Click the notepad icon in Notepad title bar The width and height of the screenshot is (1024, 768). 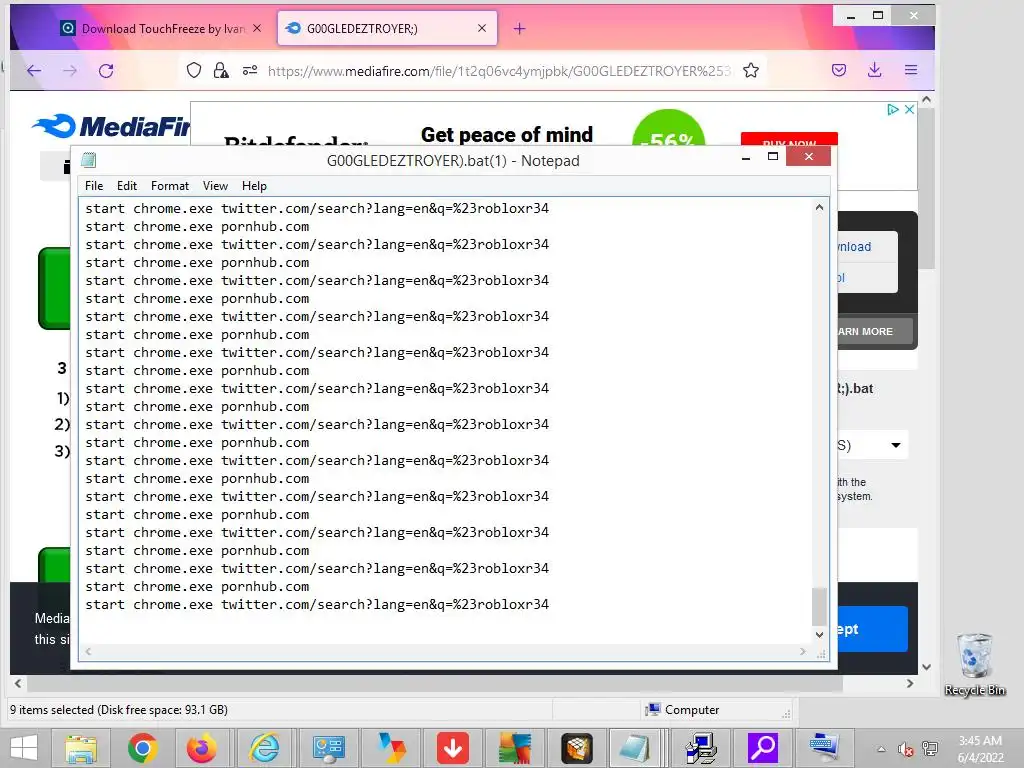point(89,160)
